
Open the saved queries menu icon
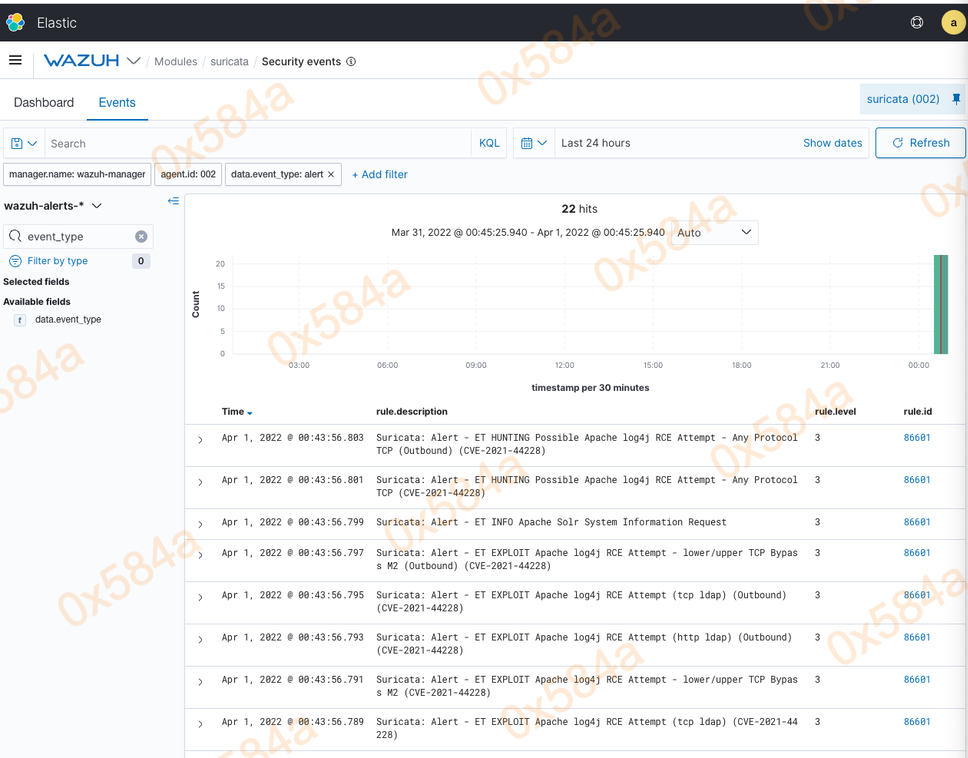coord(24,143)
